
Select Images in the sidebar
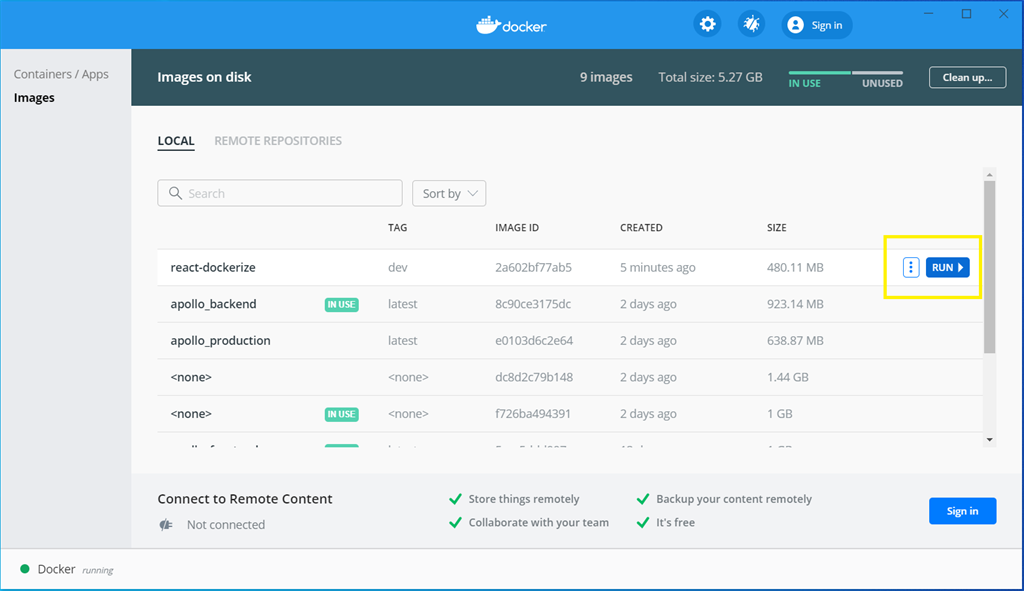click(34, 97)
